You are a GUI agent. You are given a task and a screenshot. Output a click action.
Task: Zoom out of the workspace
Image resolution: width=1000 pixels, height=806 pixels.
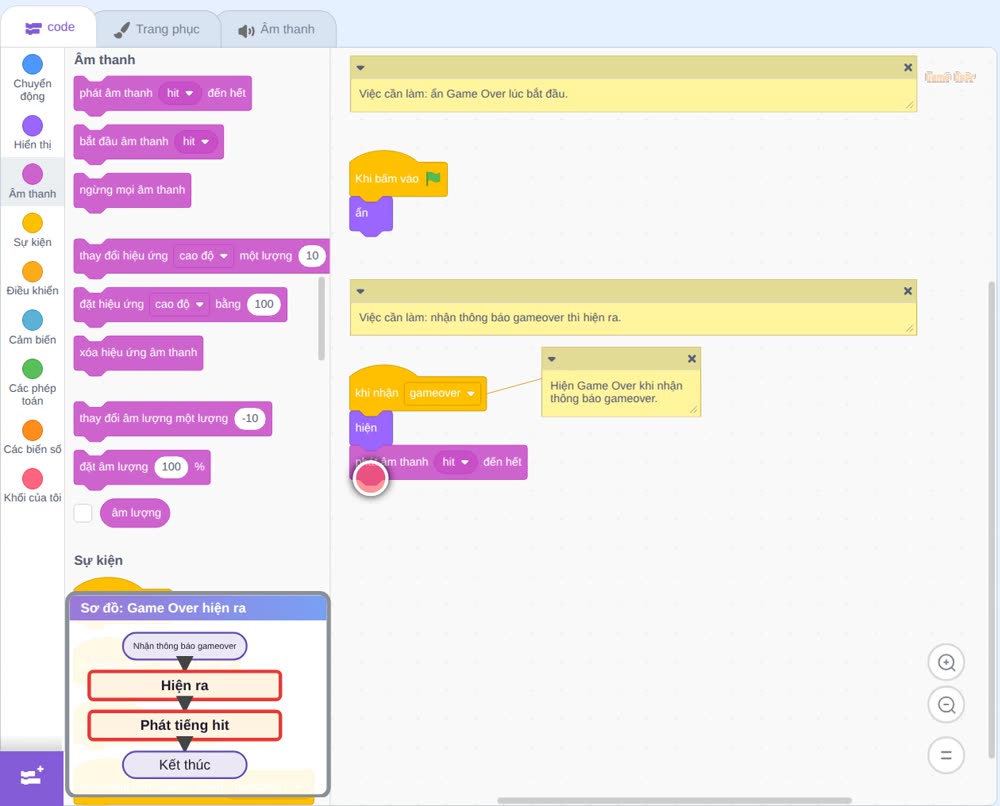pyautogui.click(x=946, y=705)
